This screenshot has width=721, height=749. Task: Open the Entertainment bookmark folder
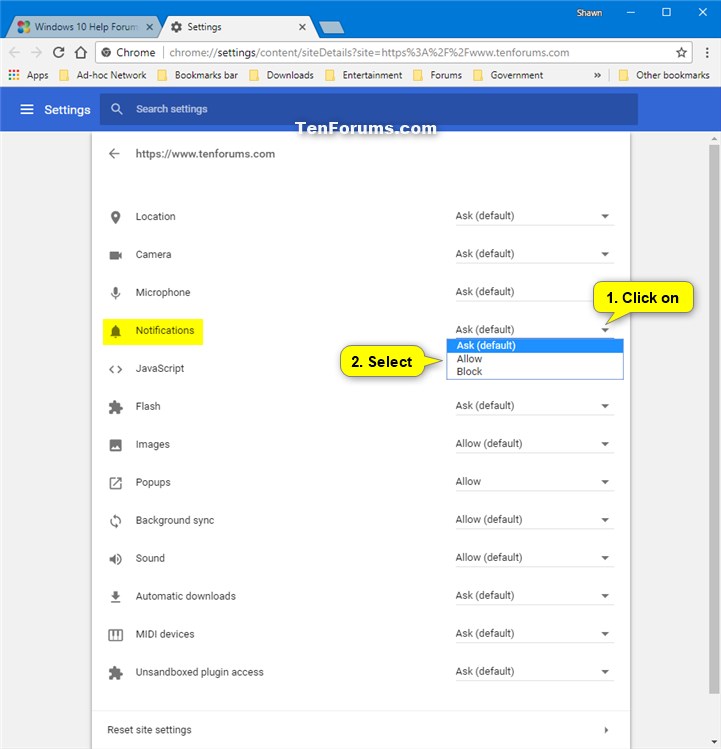pyautogui.click(x=363, y=75)
